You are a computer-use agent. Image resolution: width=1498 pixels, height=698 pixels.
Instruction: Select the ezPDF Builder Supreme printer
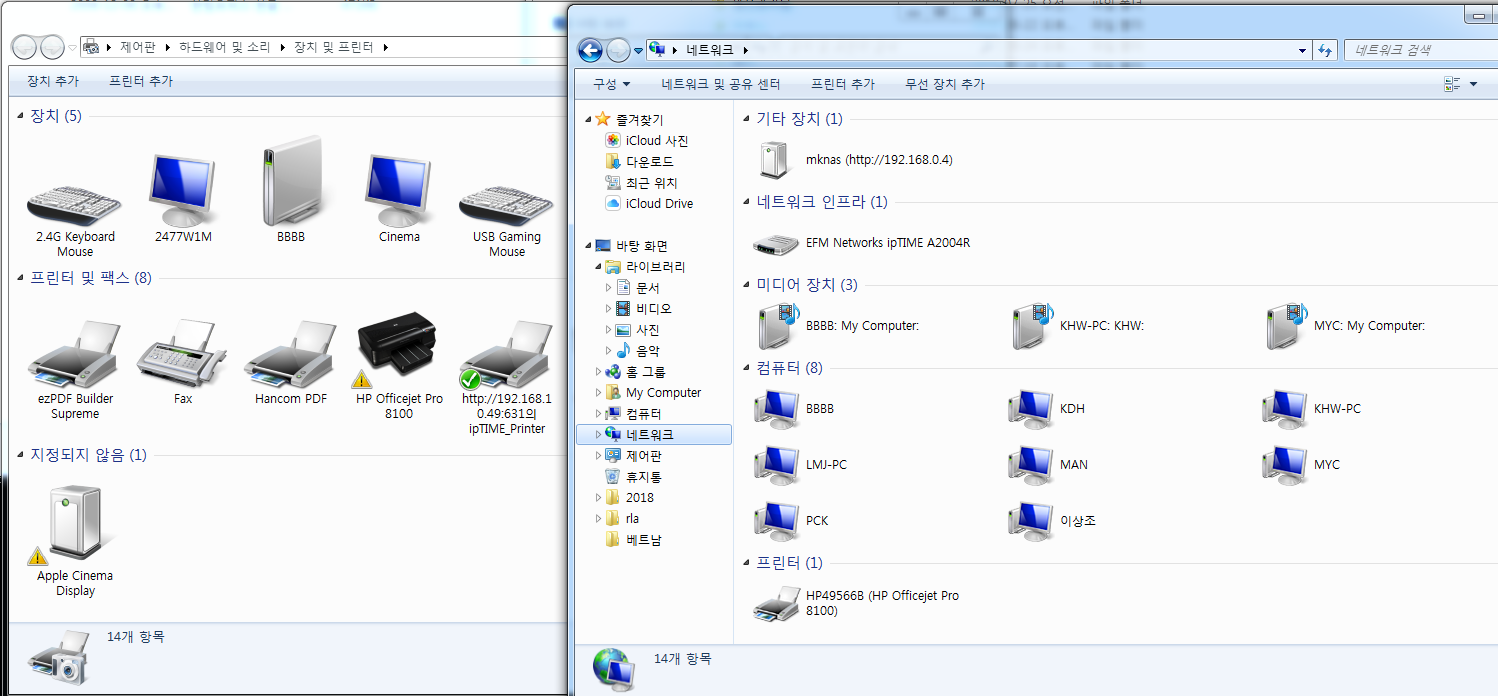click(75, 355)
